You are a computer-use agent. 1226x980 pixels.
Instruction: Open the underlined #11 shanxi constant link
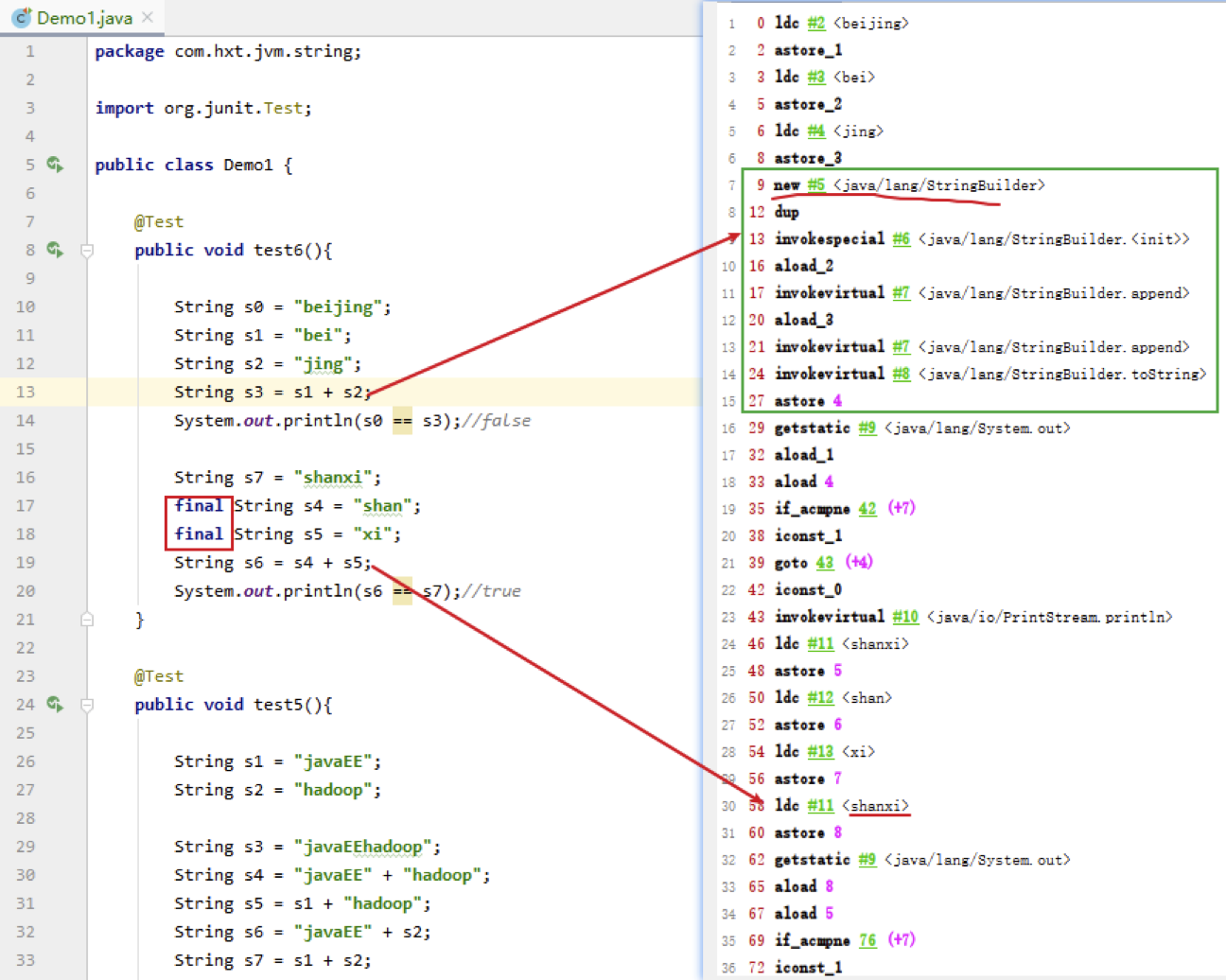(x=820, y=806)
